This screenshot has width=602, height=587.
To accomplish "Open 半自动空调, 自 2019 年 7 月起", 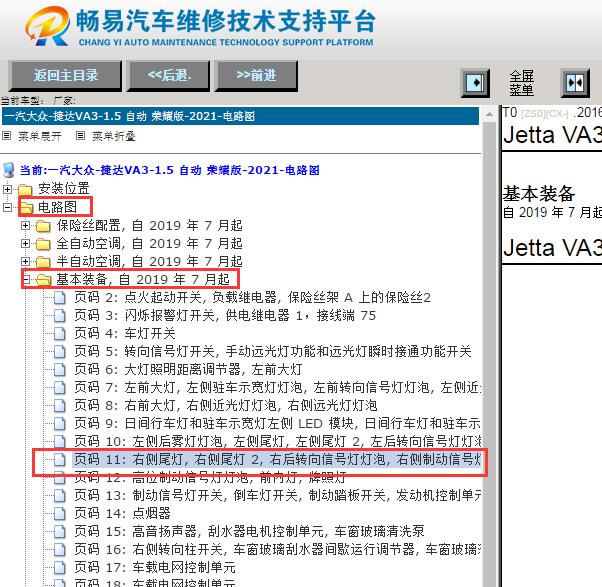I will 149,261.
